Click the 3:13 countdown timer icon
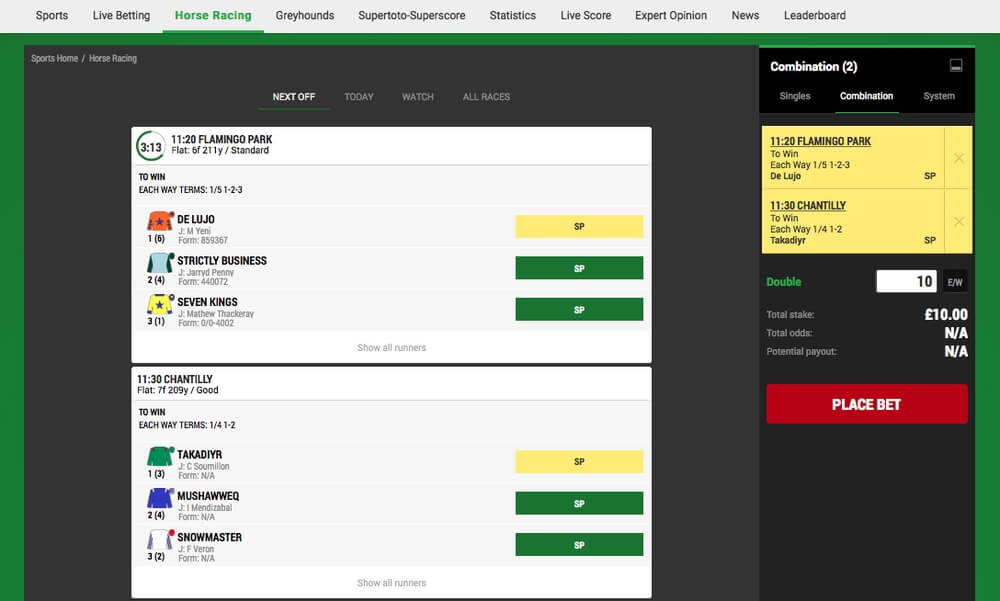 click(x=151, y=147)
